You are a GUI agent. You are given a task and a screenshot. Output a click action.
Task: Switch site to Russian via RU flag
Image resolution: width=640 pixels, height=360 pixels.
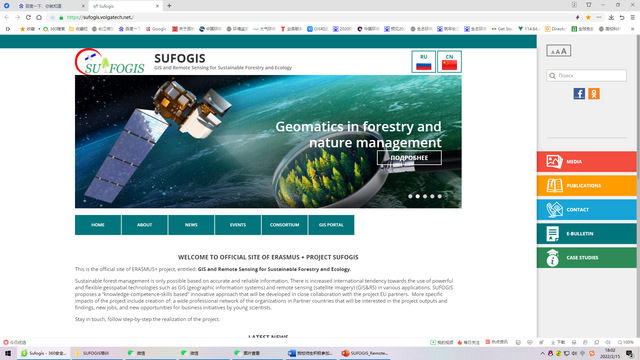pyautogui.click(x=423, y=62)
